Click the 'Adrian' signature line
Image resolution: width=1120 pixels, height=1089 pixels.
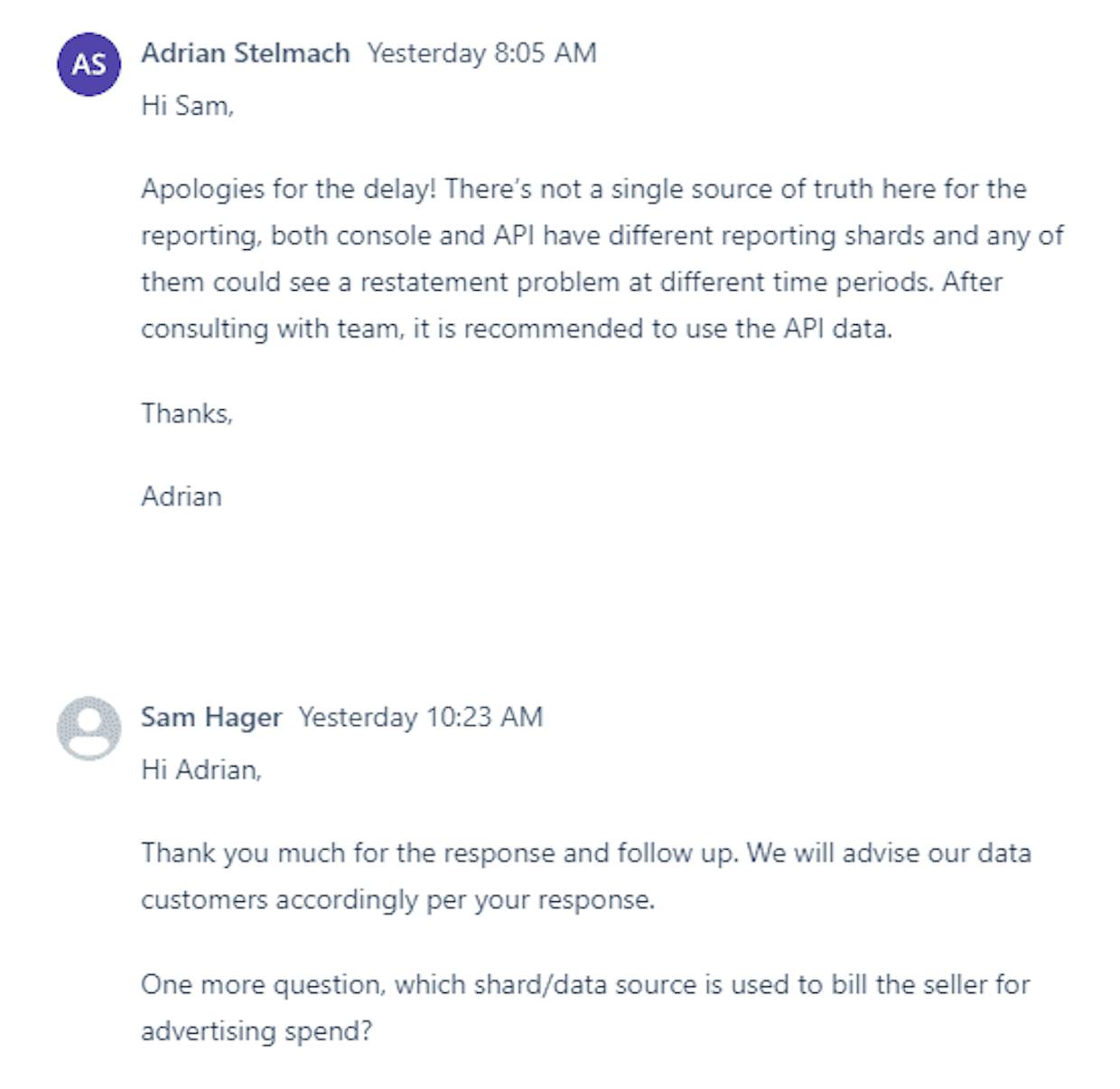(182, 497)
